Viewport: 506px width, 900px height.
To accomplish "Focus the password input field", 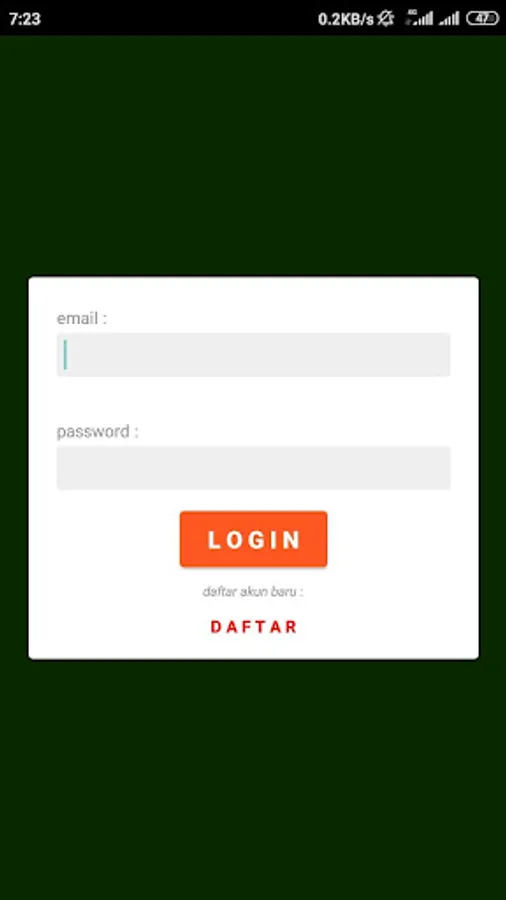I will tap(253, 468).
